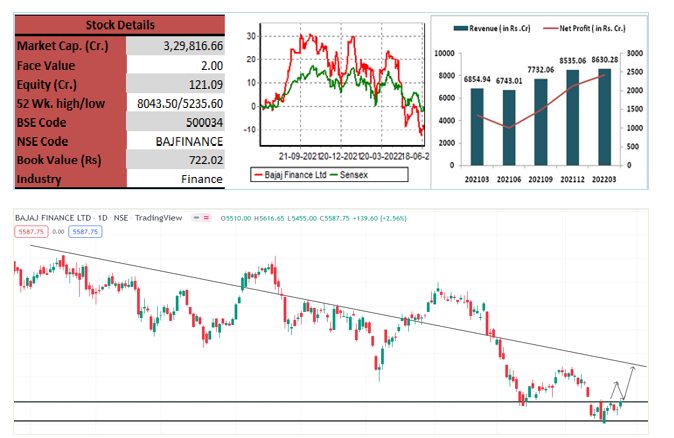Click the 8535.06 revenue data label
Screen dimensions: 674x438
[x=573, y=61]
